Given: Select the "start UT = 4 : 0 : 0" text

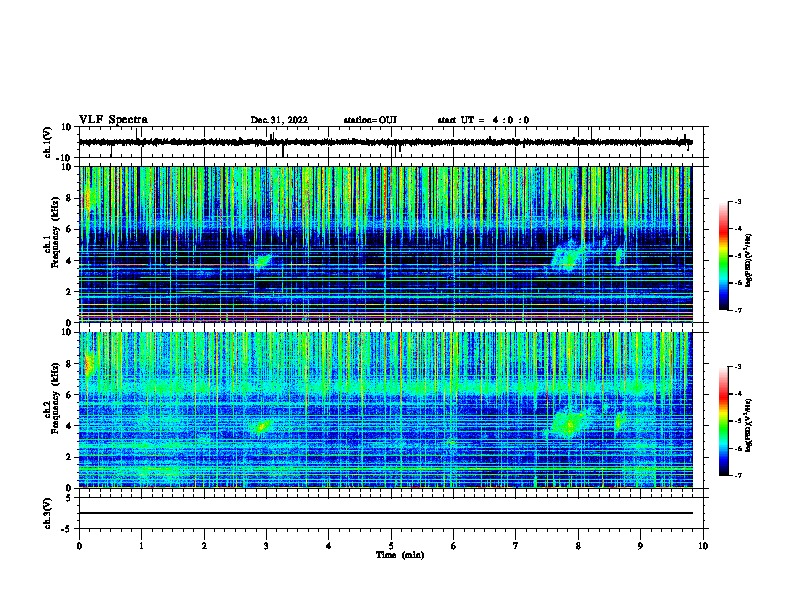Looking at the screenshot, I should point(483,120).
